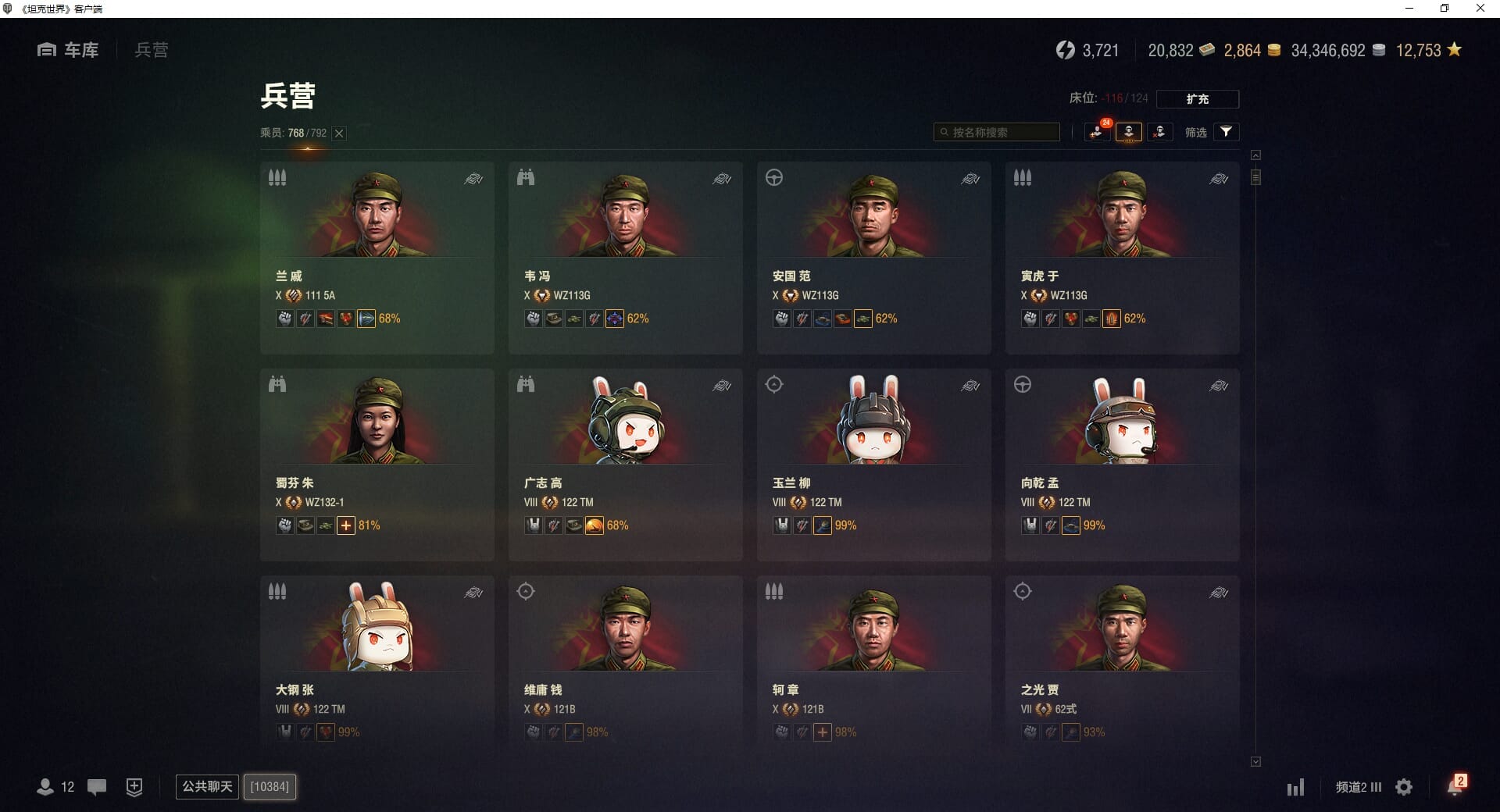Open the 频道2 channel selector
Image resolution: width=1500 pixels, height=812 pixels.
1359,787
